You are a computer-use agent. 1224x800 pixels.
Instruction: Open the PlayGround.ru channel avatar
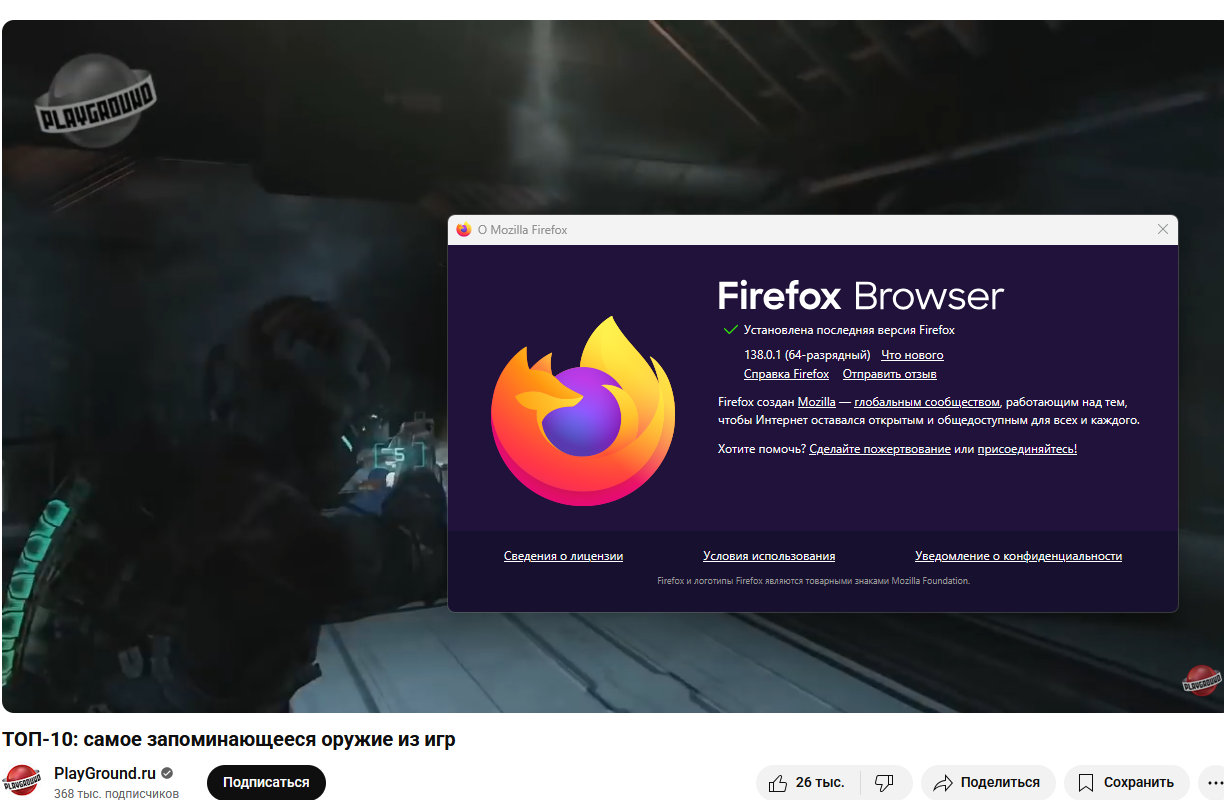[x=21, y=782]
